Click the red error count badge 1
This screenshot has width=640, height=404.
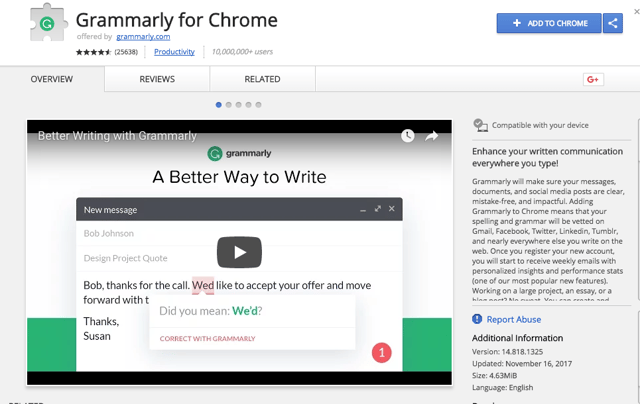pyautogui.click(x=382, y=353)
